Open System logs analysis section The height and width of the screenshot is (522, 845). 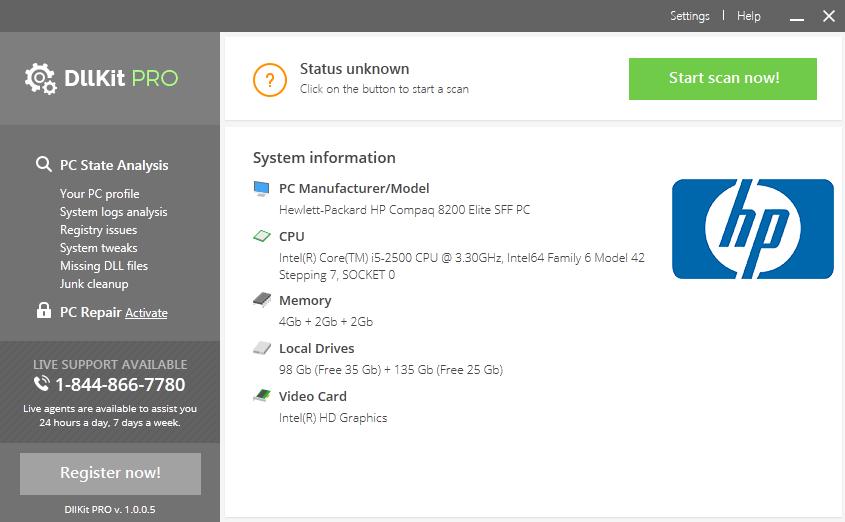[x=113, y=212]
